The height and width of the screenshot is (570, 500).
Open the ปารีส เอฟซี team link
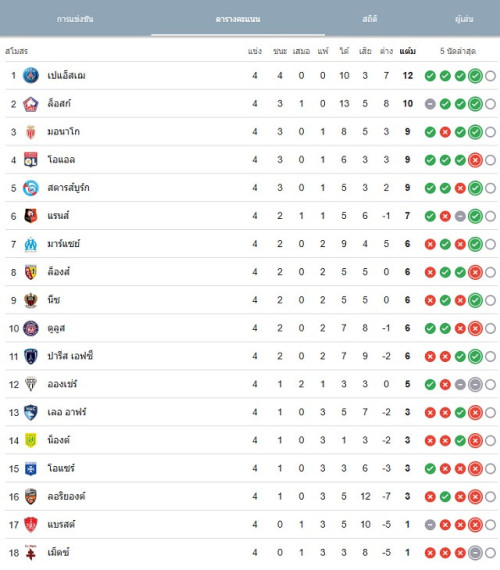tap(70, 356)
